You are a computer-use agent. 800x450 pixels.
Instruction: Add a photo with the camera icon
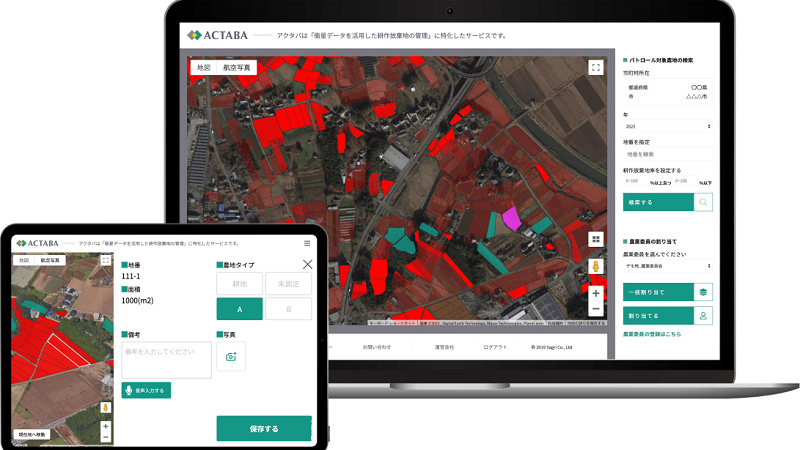[231, 357]
